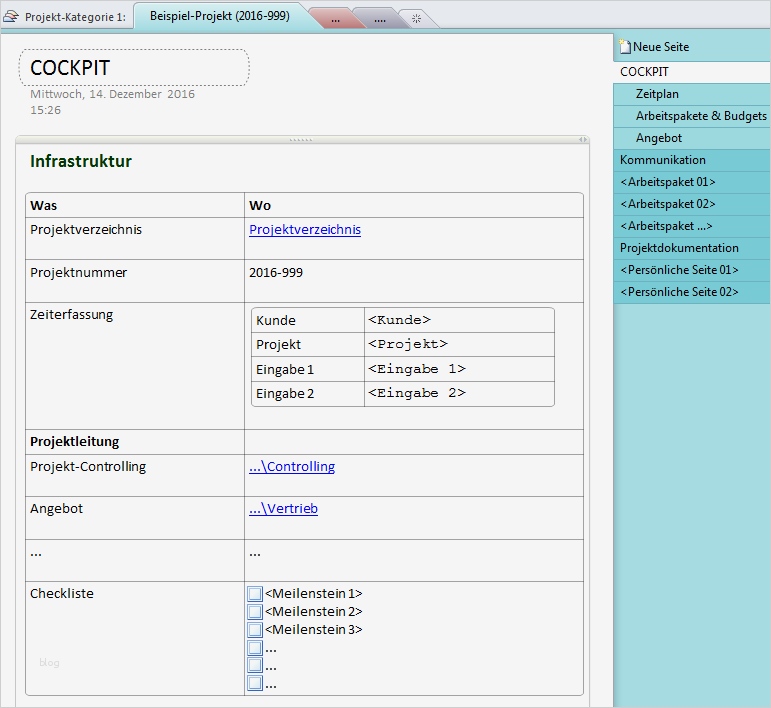Click the note container's top grip handle
The width and height of the screenshot is (771, 708).
[301, 141]
